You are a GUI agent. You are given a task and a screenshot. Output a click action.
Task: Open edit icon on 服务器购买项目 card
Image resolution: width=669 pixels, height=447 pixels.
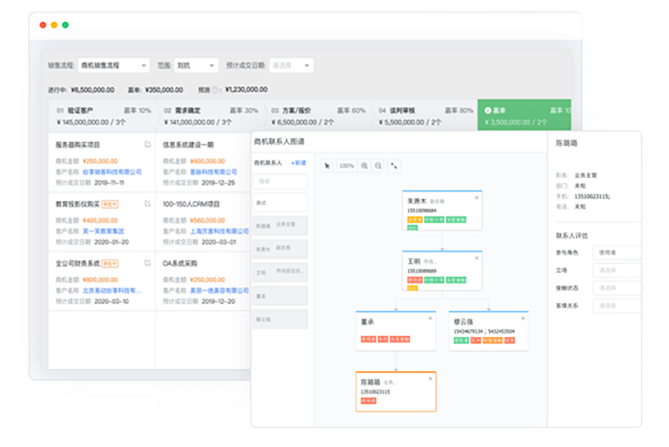(x=148, y=145)
